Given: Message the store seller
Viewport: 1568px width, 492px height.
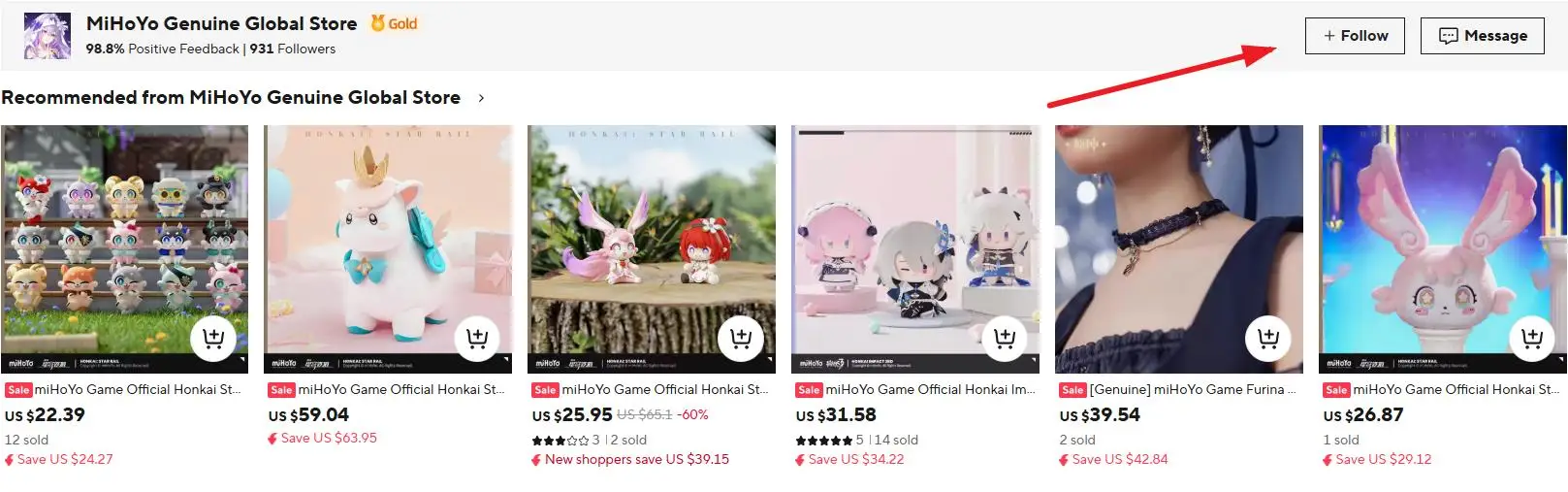Looking at the screenshot, I should coord(1483,36).
